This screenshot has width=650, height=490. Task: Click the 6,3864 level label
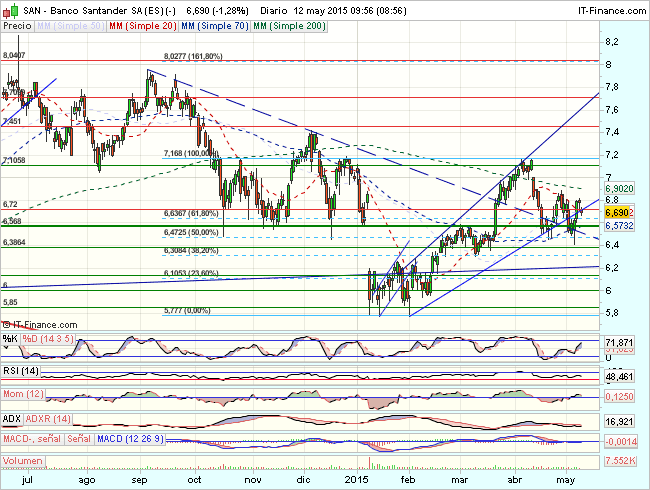(x=14, y=242)
